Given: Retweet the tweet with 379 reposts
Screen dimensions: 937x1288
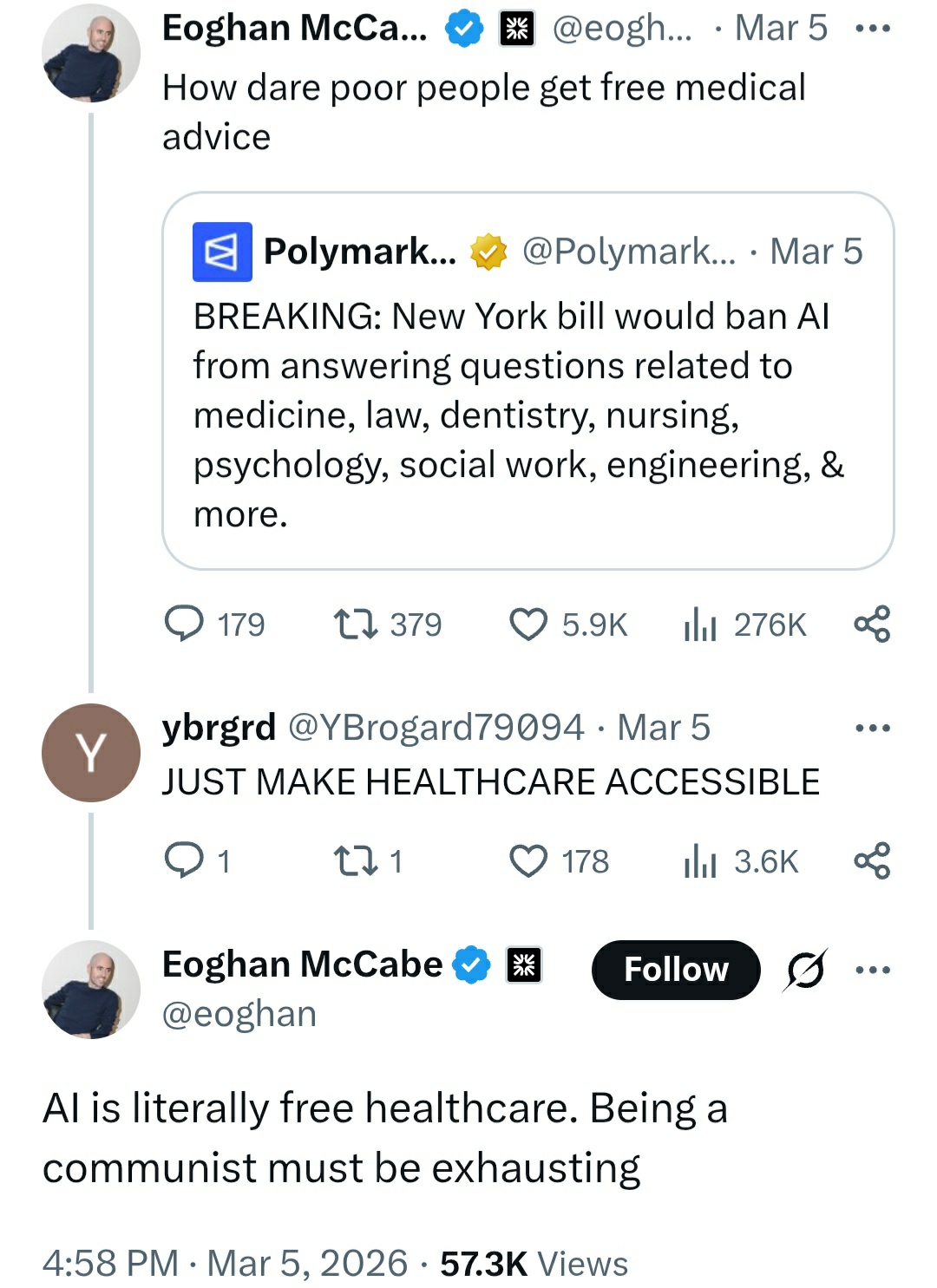Looking at the screenshot, I should [356, 624].
